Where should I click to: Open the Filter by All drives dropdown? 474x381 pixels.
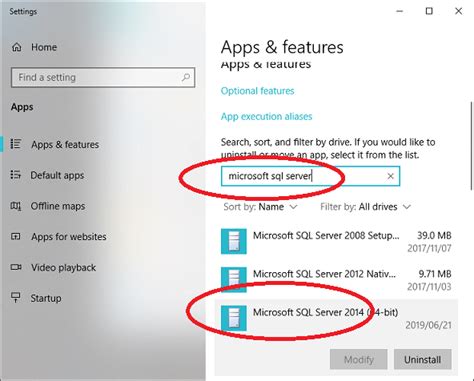(x=365, y=207)
